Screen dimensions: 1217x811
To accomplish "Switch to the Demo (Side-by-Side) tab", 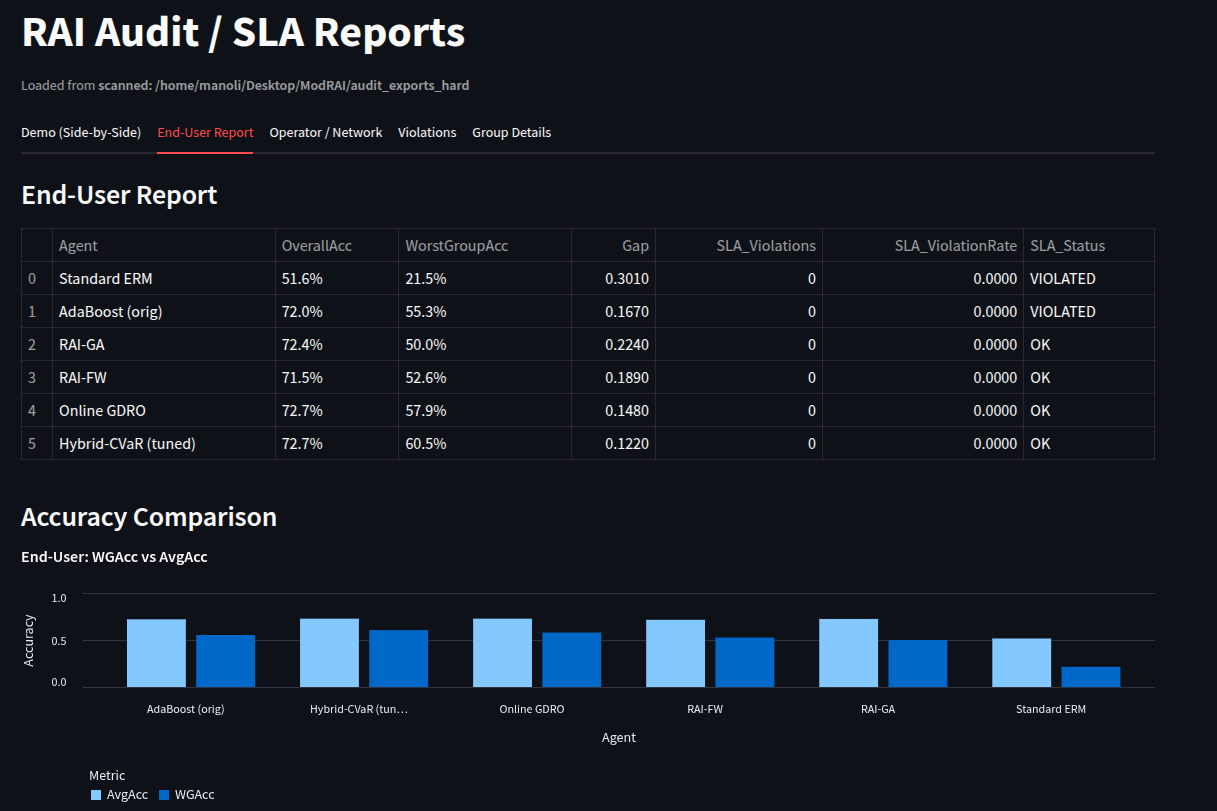I will coord(81,133).
